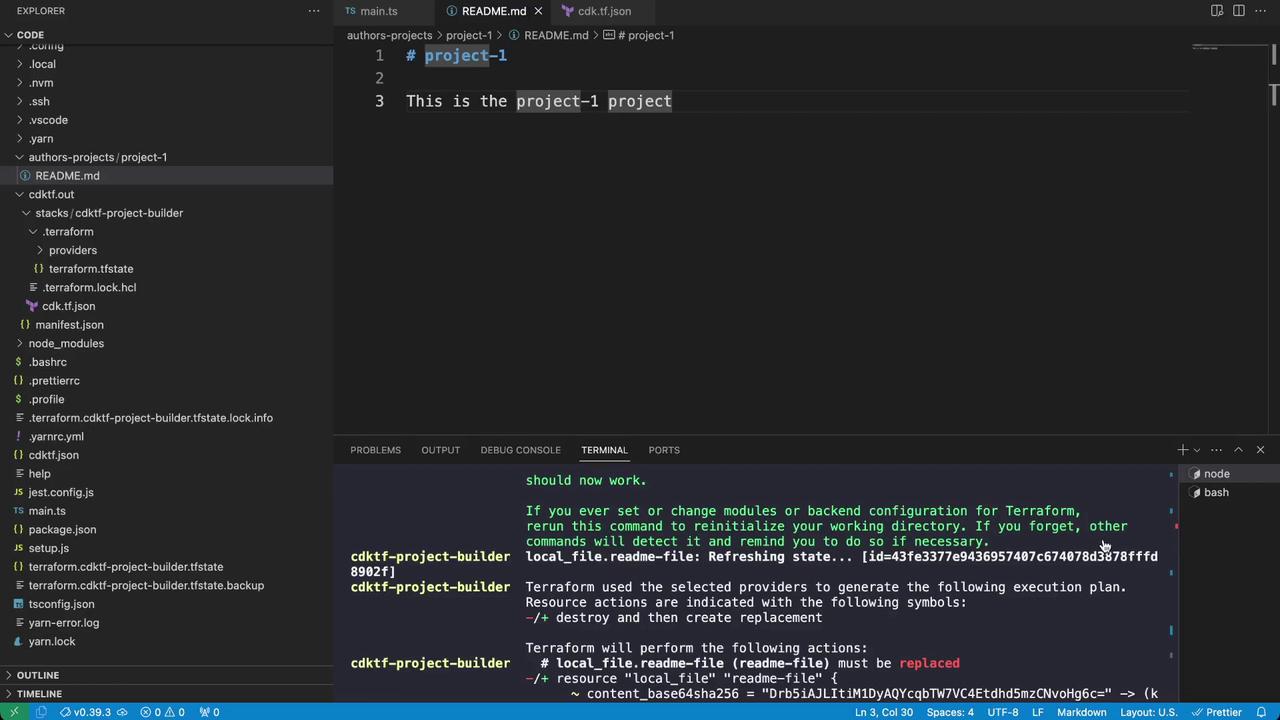Click Layout: U.S. keyboard indicator
1280x720 pixels.
point(1148,712)
